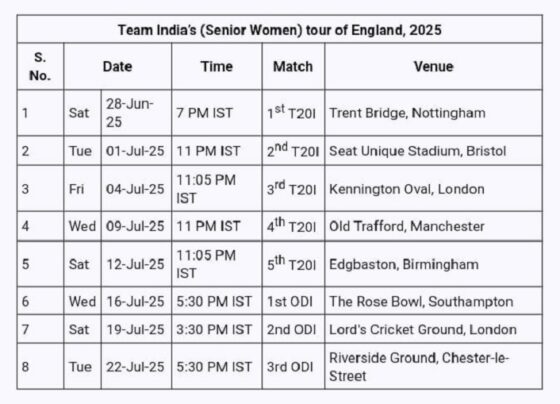The width and height of the screenshot is (560, 404).
Task: Select the 5th T20I match cell
Action: click(293, 264)
